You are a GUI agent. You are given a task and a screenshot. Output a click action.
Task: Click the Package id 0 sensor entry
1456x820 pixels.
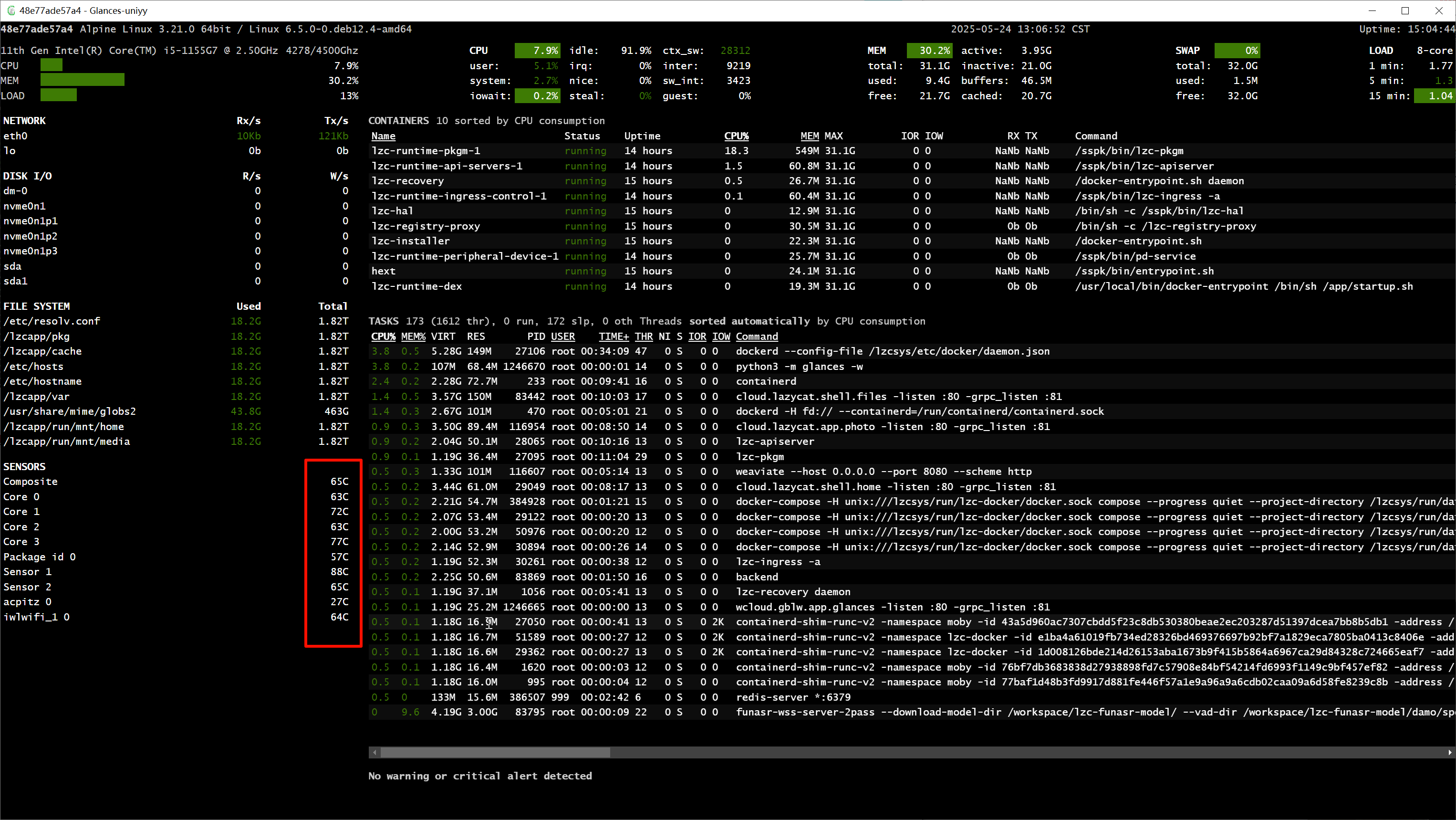40,557
